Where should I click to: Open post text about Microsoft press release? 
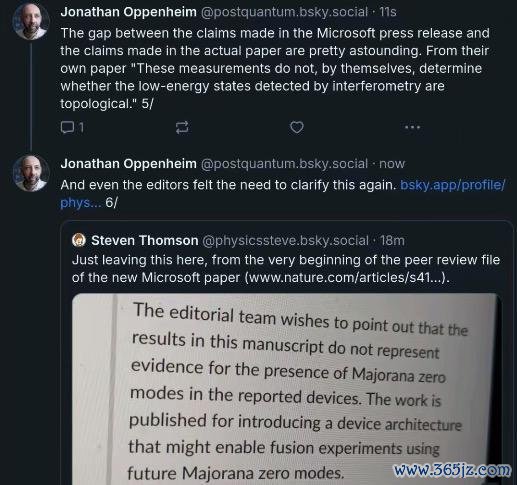coord(275,68)
